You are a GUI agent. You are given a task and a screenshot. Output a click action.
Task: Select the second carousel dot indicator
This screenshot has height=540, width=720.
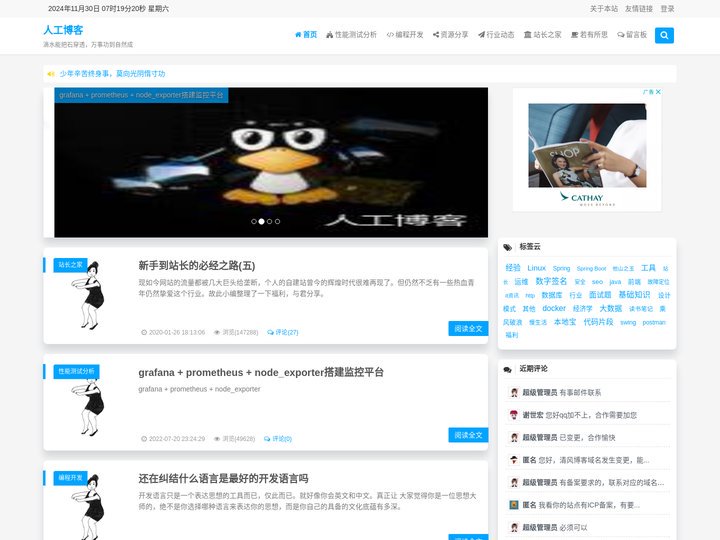[x=261, y=221]
